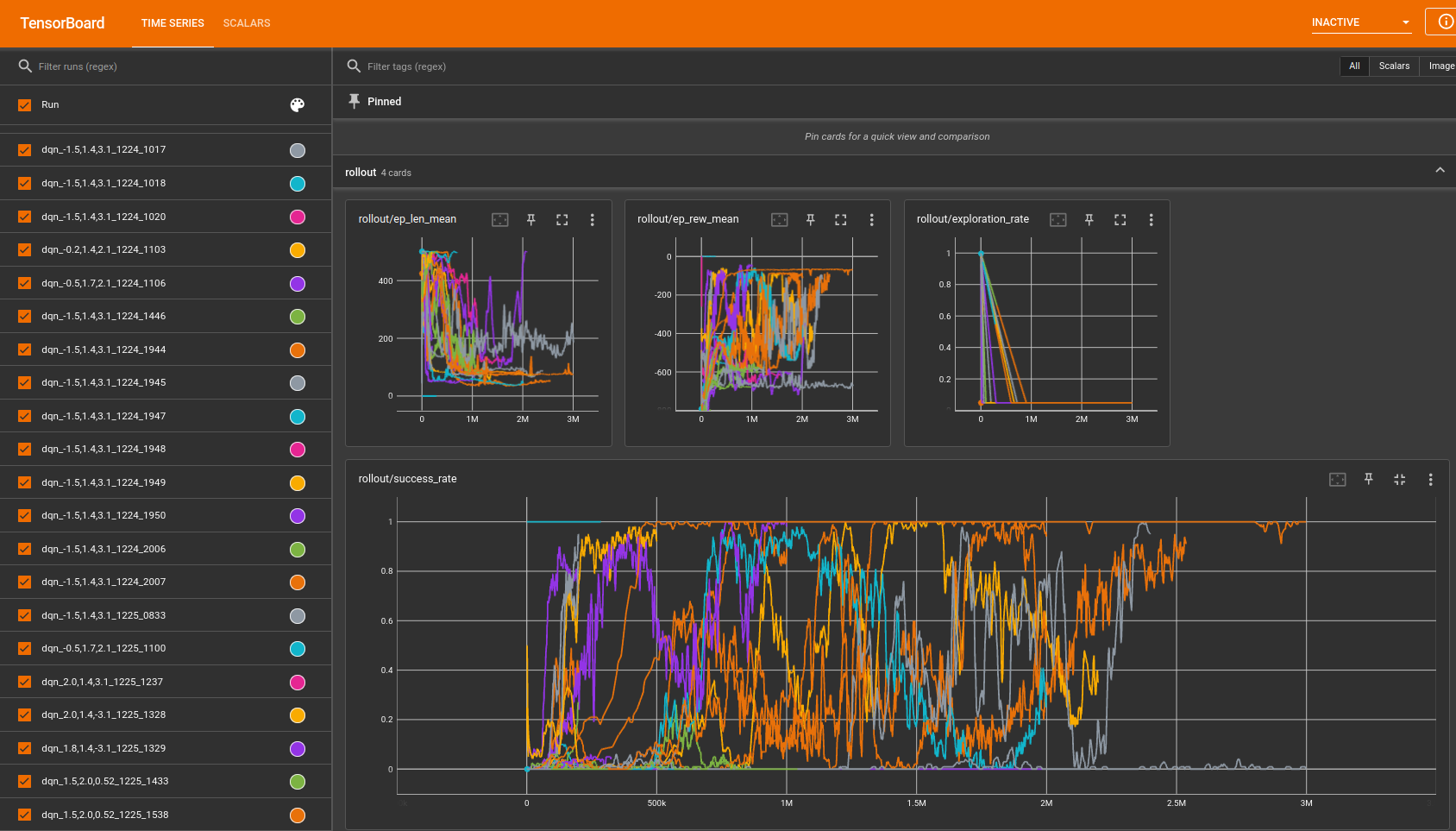Pin the rollout/ep_len_mean card
This screenshot has height=831, width=1456.
pyautogui.click(x=531, y=220)
